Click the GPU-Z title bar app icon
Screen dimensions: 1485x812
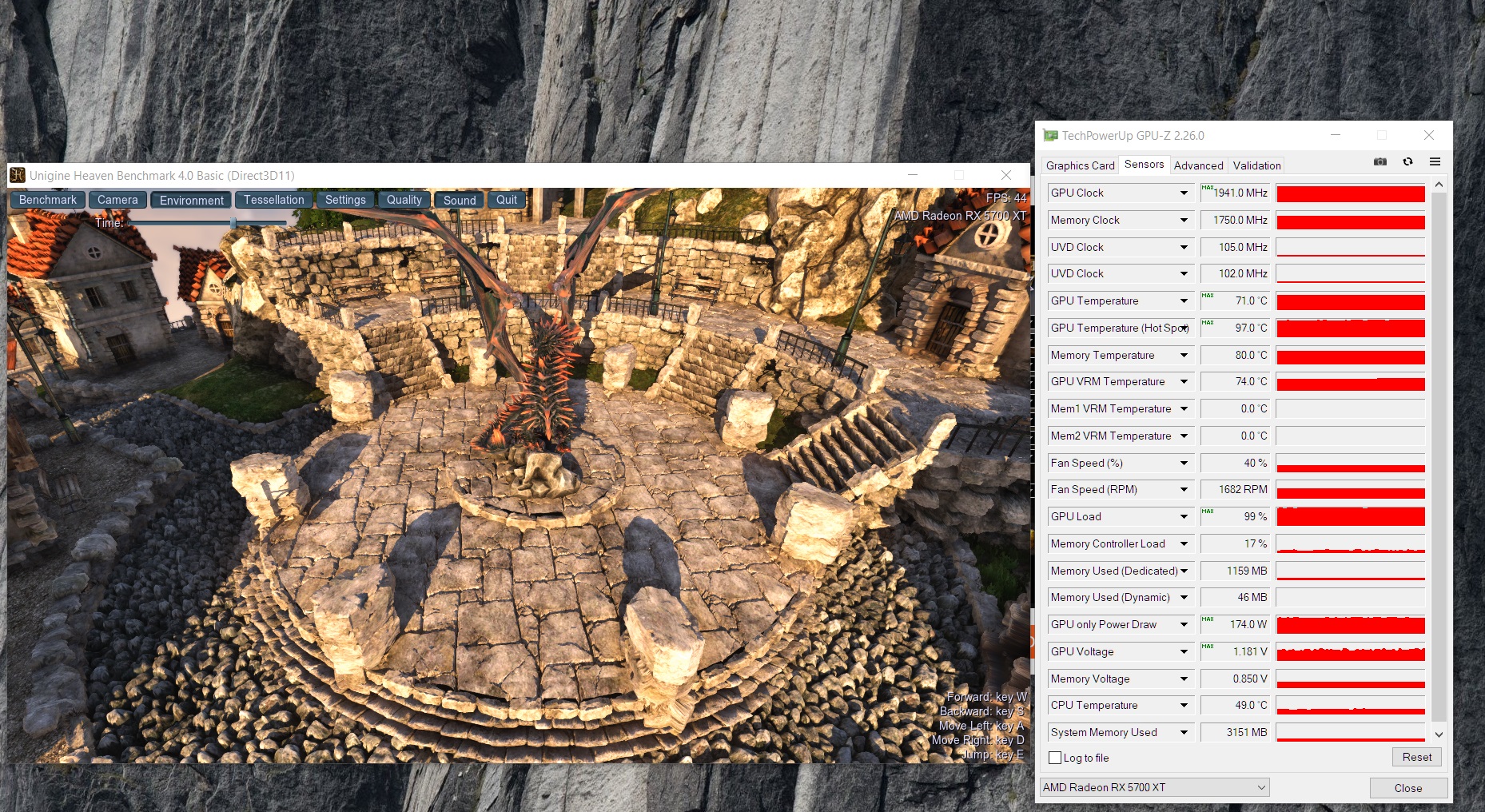tap(1050, 136)
